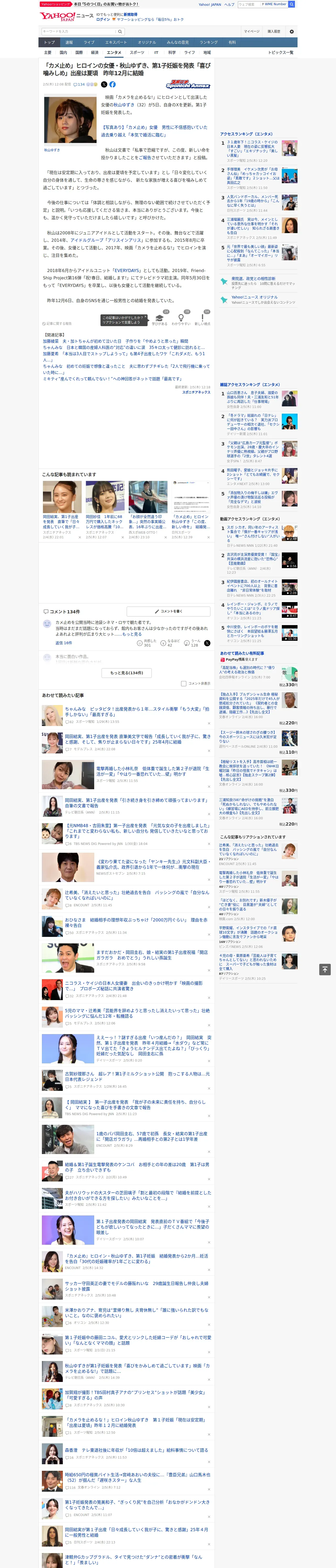Open the トピックス一覧 link
The width and height of the screenshot is (336, 1568).
click(x=281, y=52)
